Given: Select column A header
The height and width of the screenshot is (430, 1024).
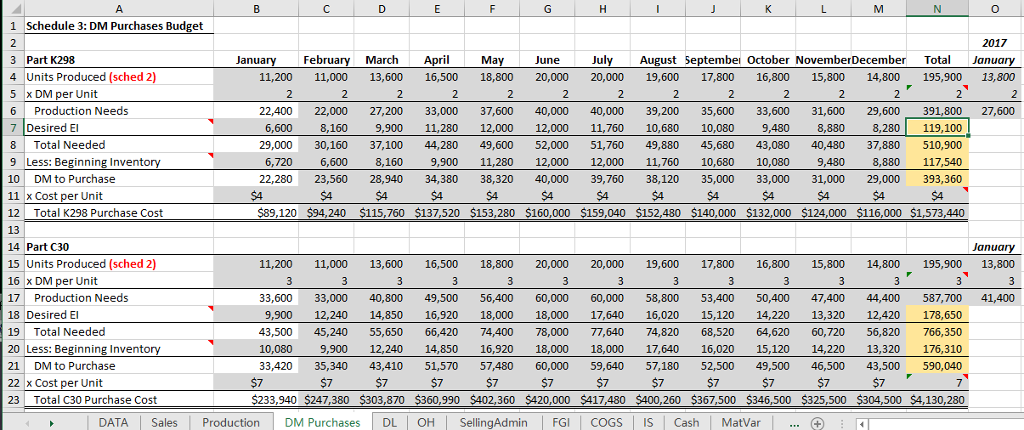Looking at the screenshot, I should [x=119, y=8].
